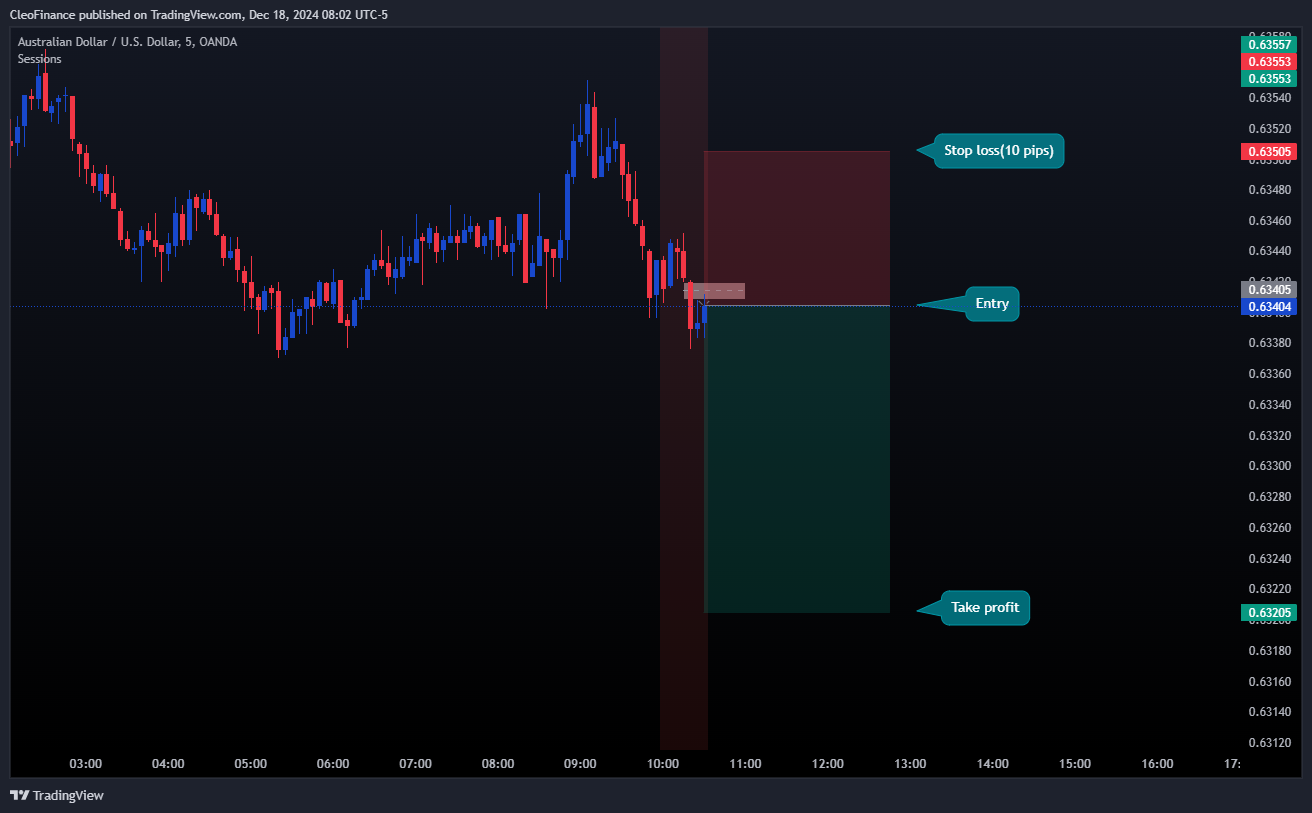Click the pink dashed order box near entry
1312x813 pixels.
714,291
